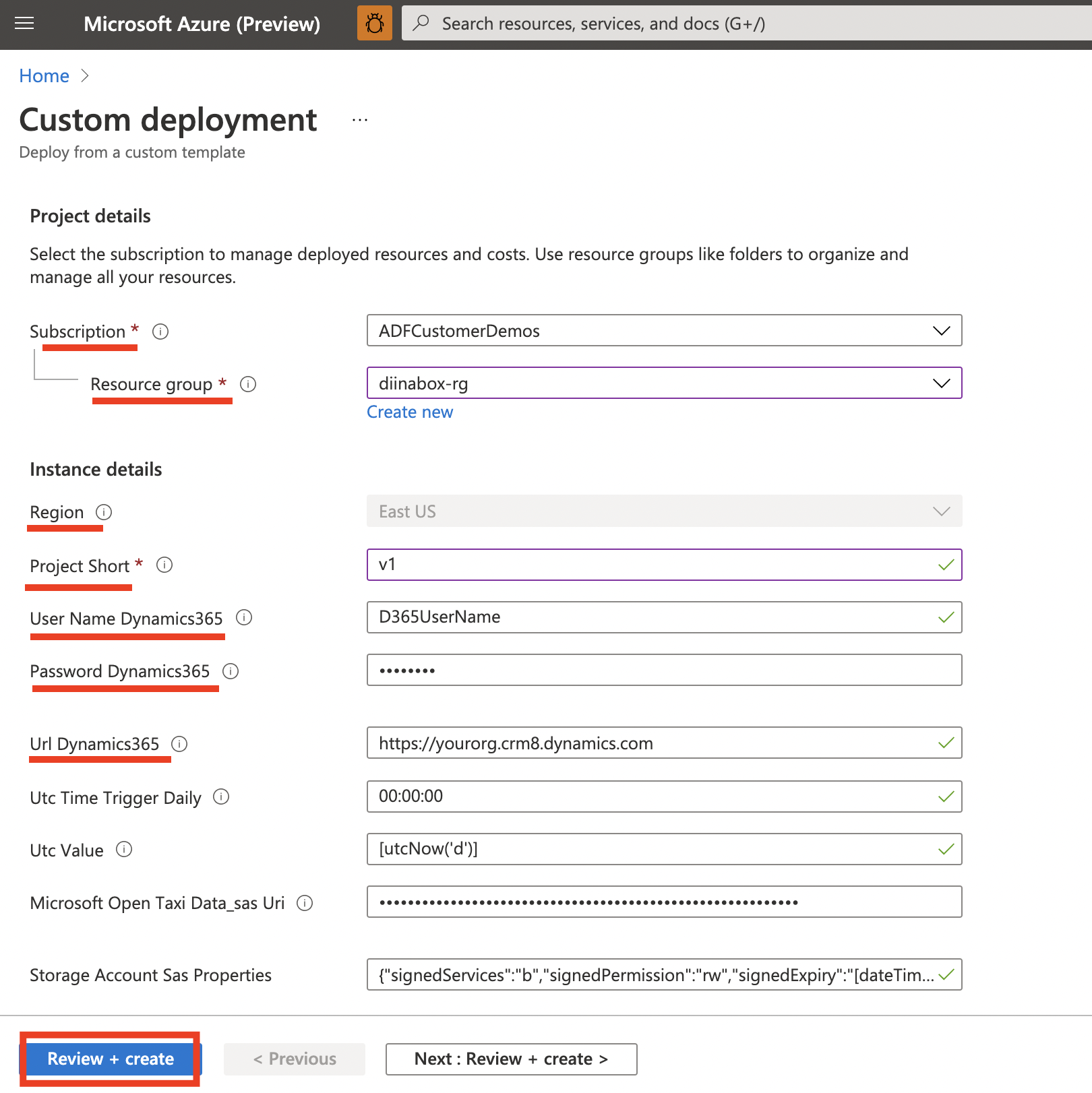Click the Password Dynamics365 input field
Screen dimensions: 1092x1093
[664, 670]
